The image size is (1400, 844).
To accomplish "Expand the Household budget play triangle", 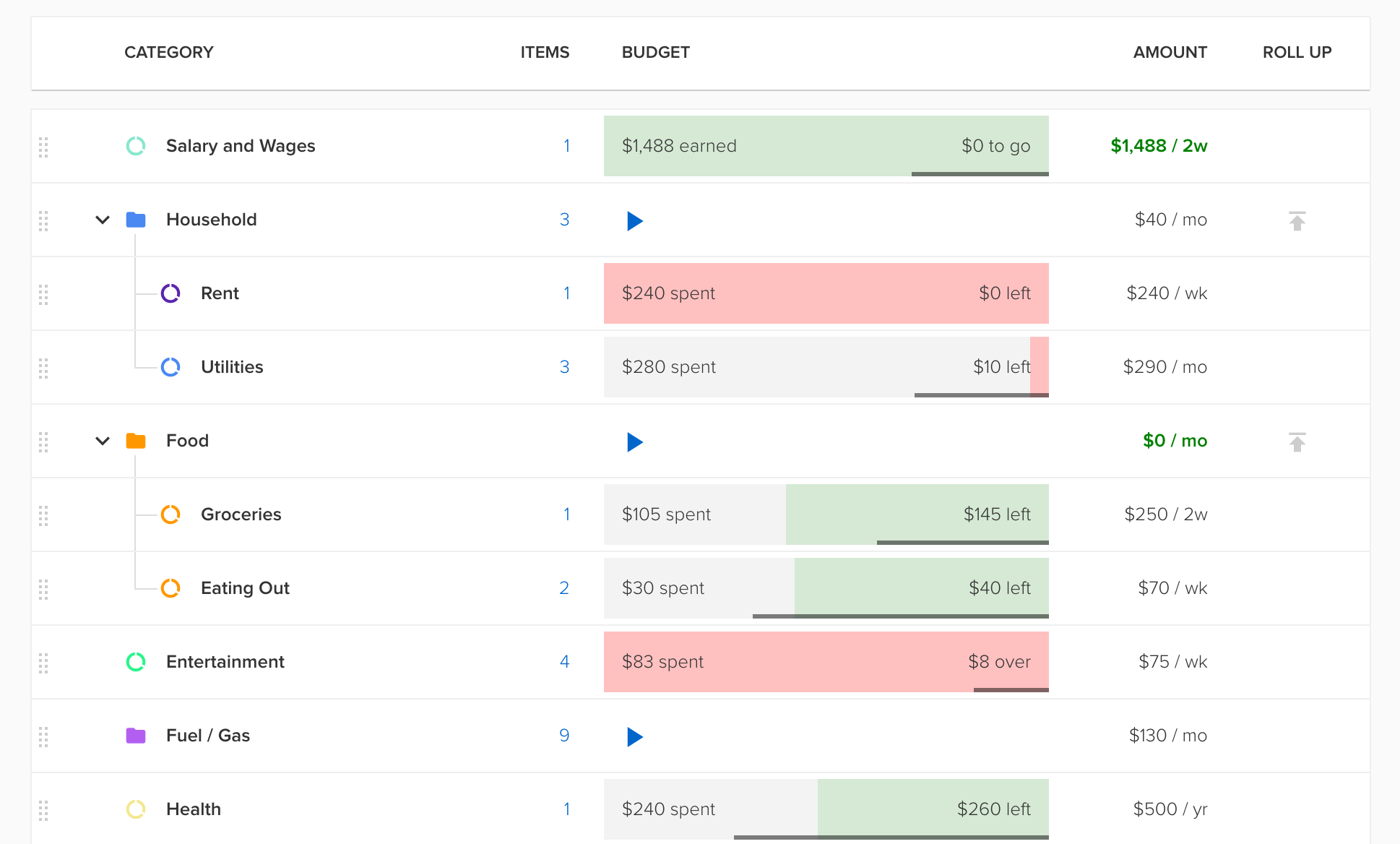I will click(634, 221).
